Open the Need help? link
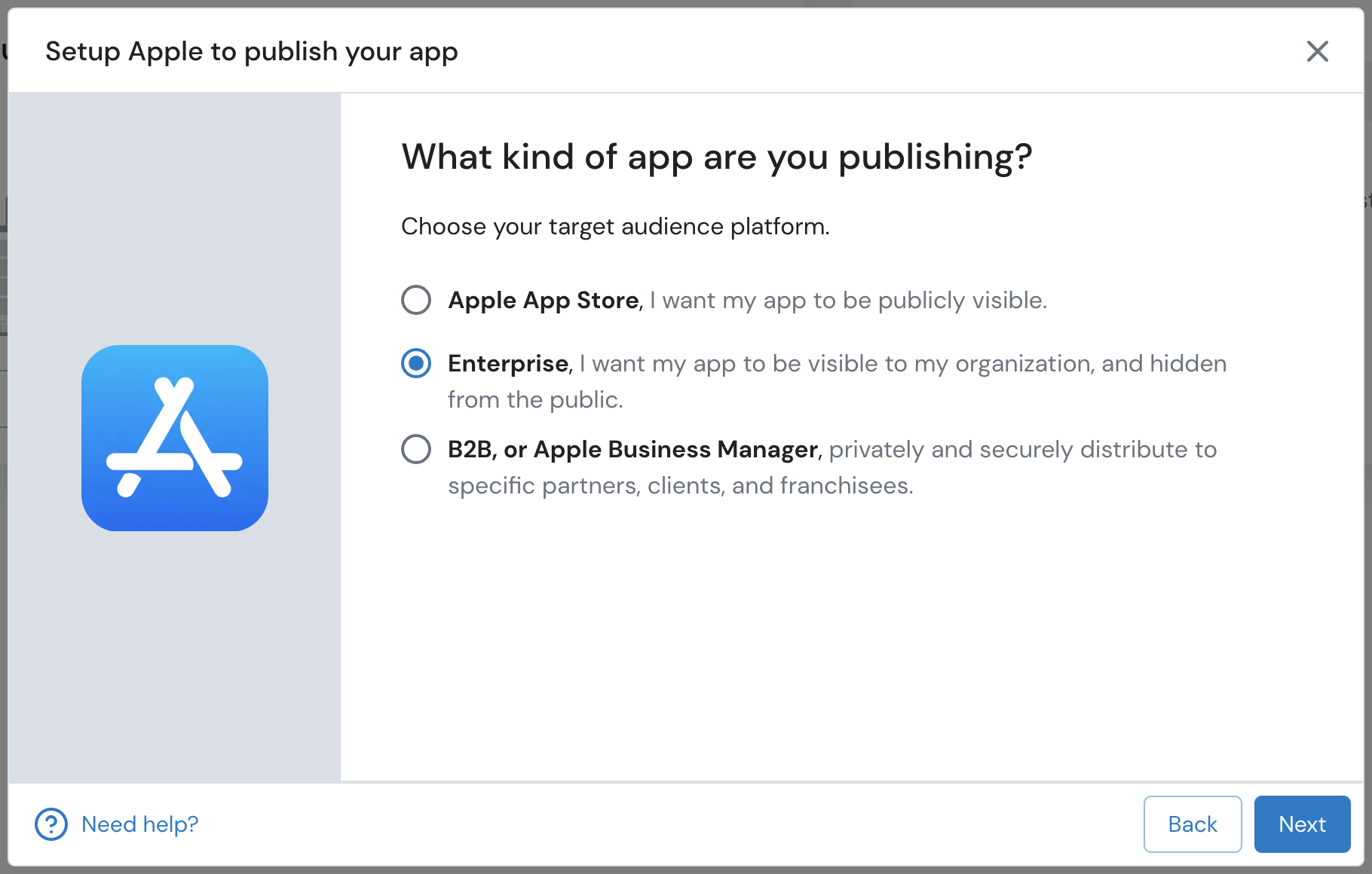 tap(139, 824)
